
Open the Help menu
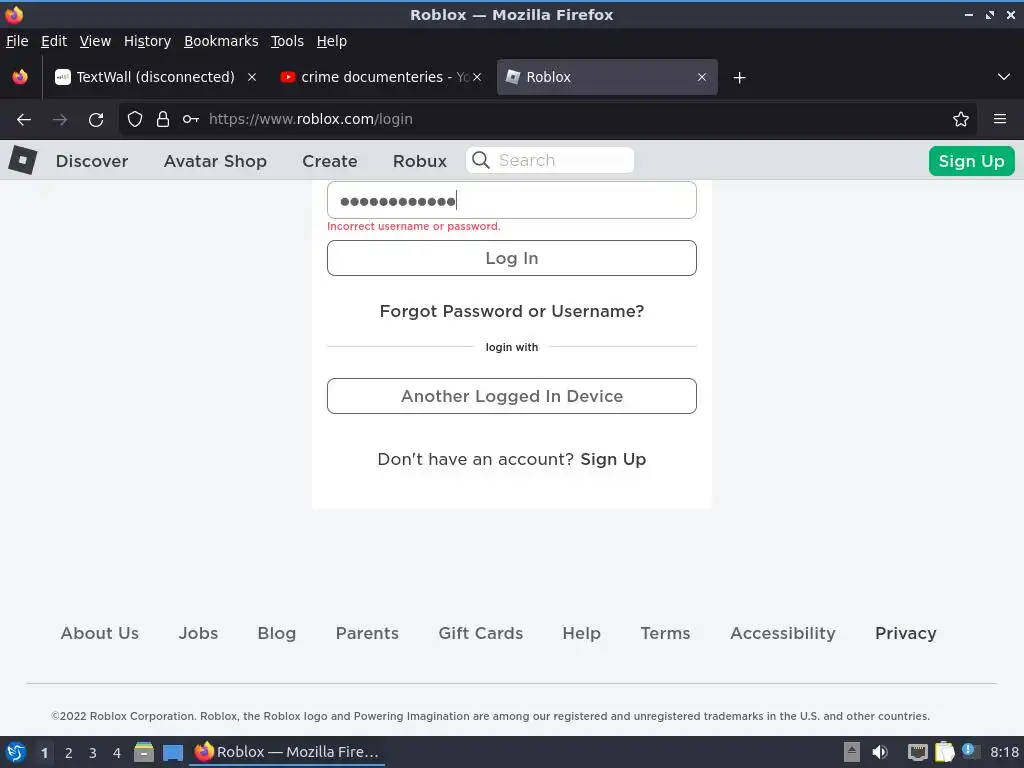(x=332, y=41)
